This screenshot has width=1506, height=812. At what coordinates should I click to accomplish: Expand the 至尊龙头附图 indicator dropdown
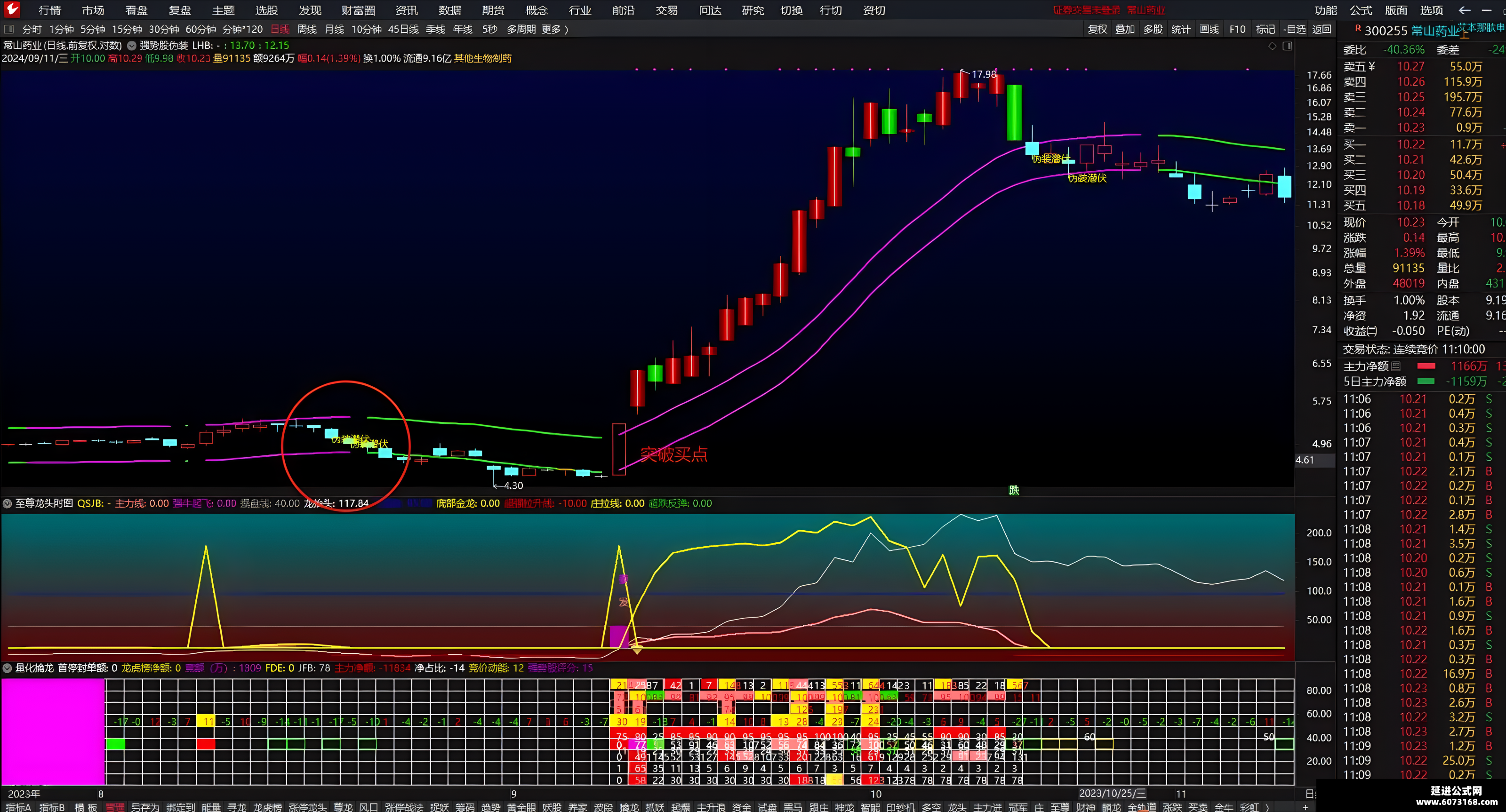point(8,503)
